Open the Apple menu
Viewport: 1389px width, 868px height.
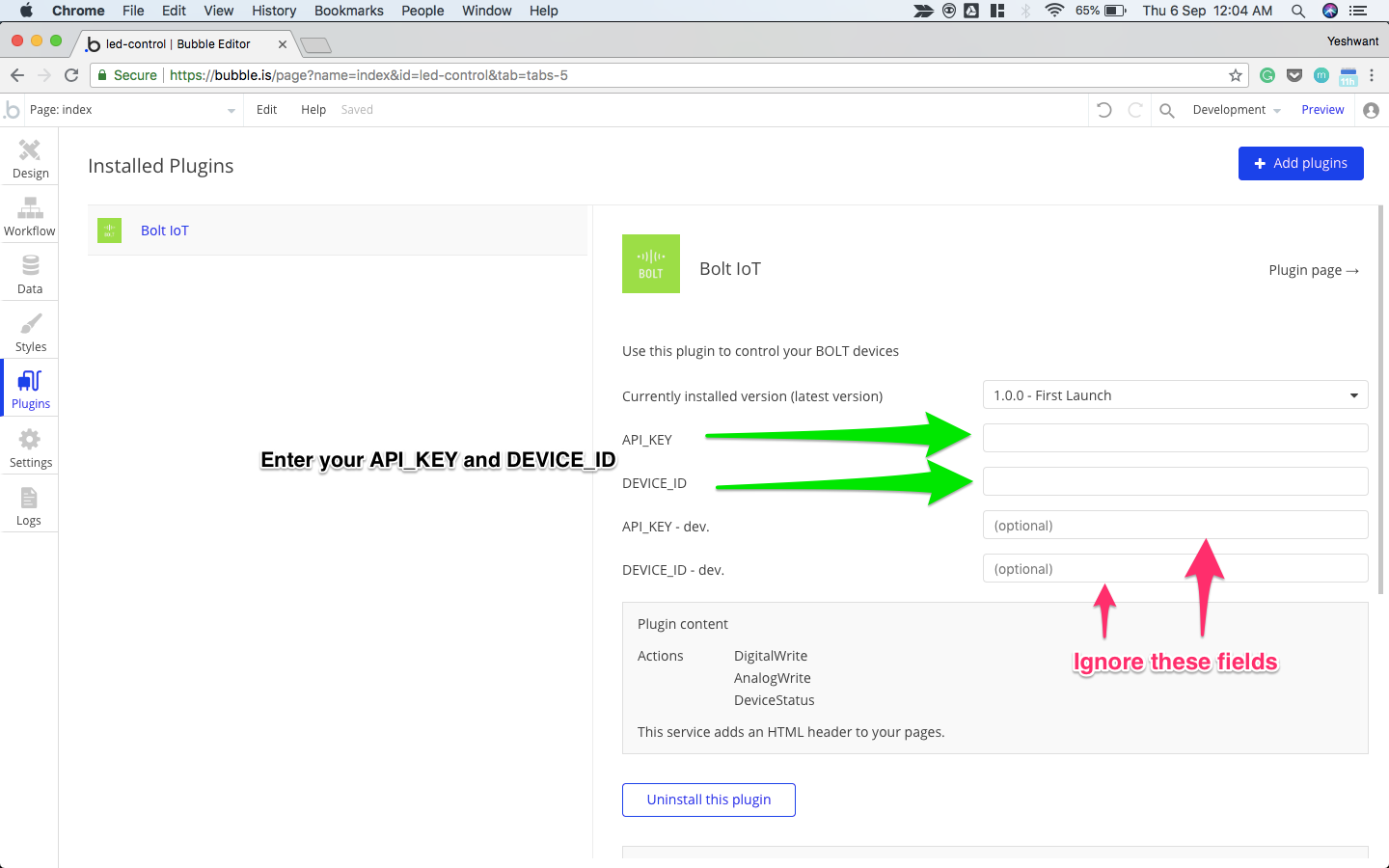click(x=26, y=11)
